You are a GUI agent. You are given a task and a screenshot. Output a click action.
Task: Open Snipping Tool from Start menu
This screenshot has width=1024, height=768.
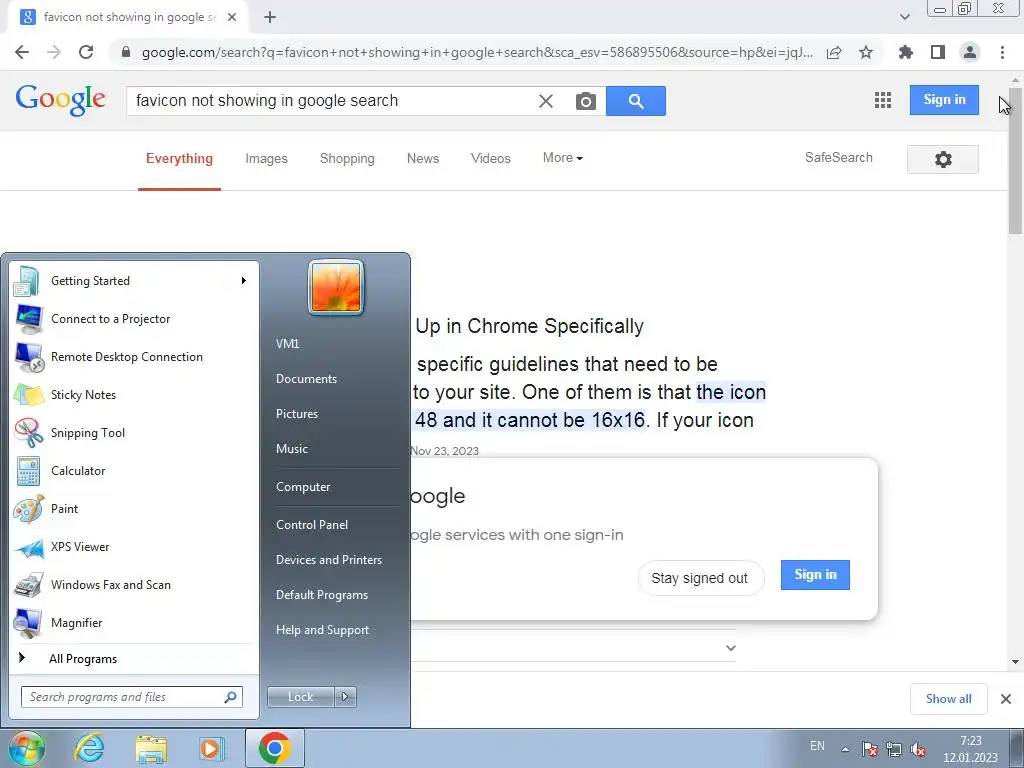134,432
